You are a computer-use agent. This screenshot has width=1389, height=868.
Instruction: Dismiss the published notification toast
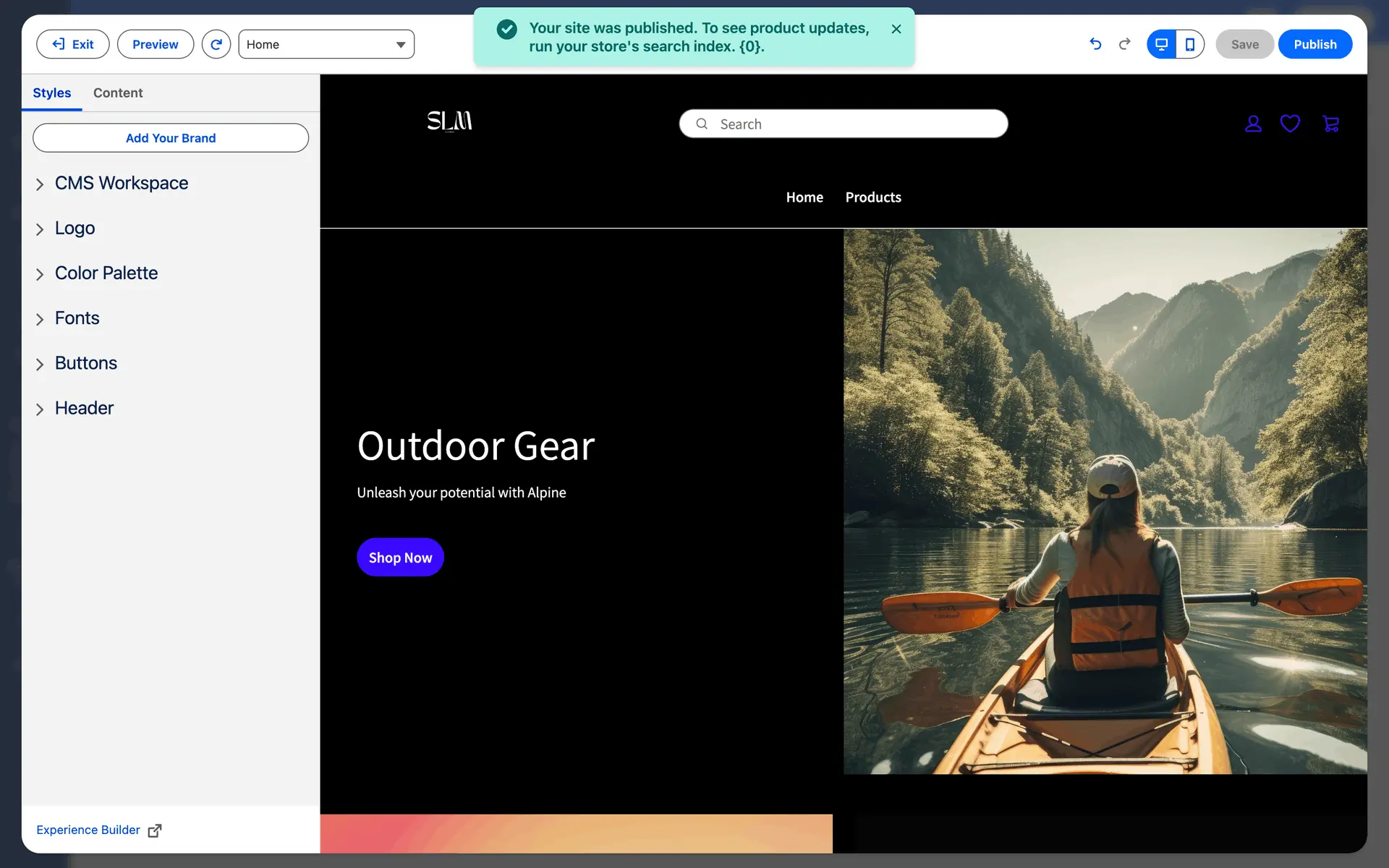pyautogui.click(x=896, y=29)
